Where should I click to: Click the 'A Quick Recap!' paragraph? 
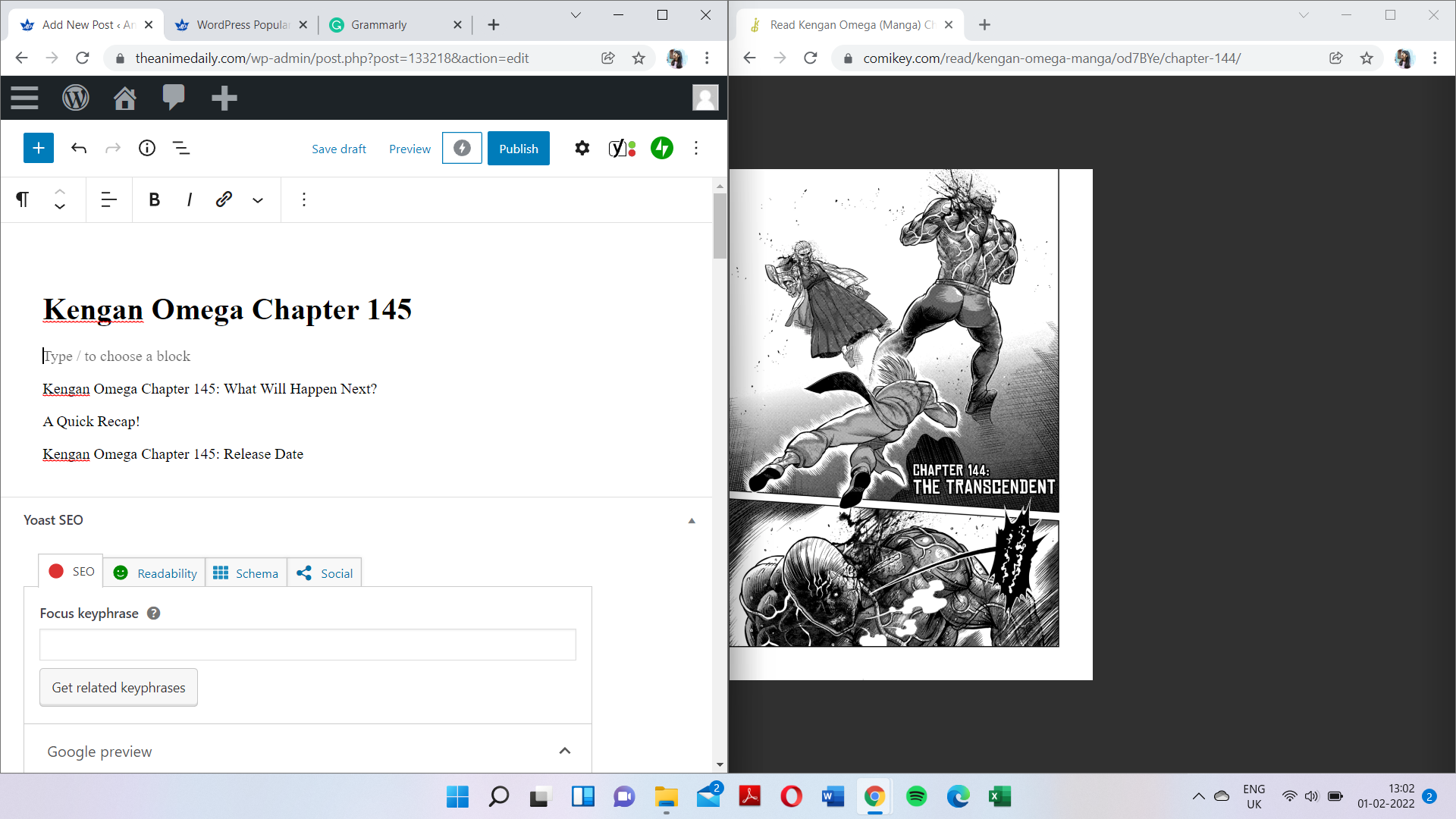click(92, 421)
